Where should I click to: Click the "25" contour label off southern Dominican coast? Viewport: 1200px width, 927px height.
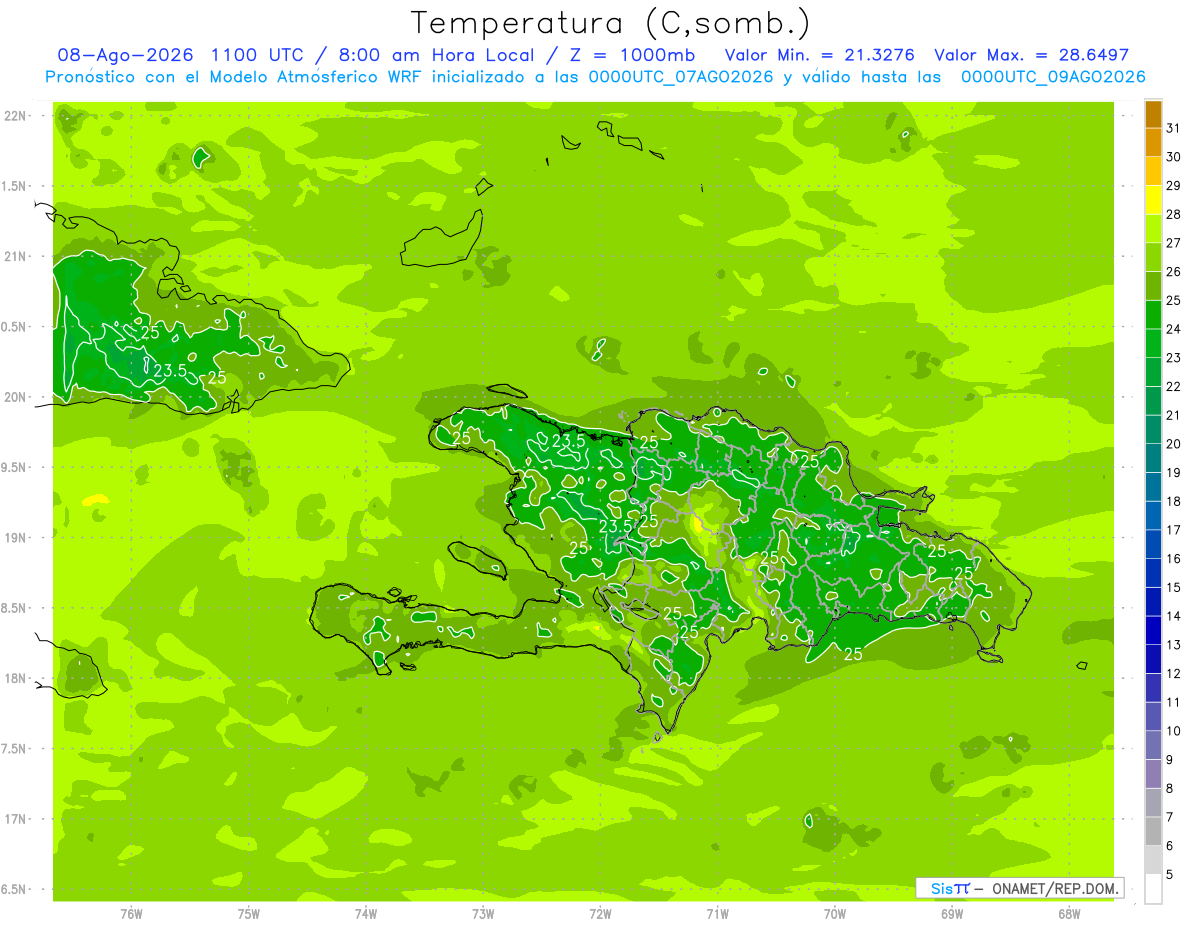click(x=854, y=654)
